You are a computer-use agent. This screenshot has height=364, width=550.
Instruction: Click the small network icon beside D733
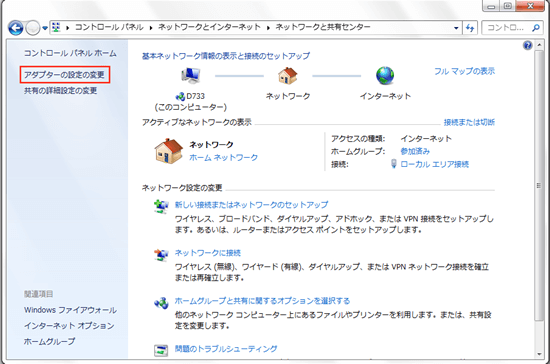(x=180, y=96)
